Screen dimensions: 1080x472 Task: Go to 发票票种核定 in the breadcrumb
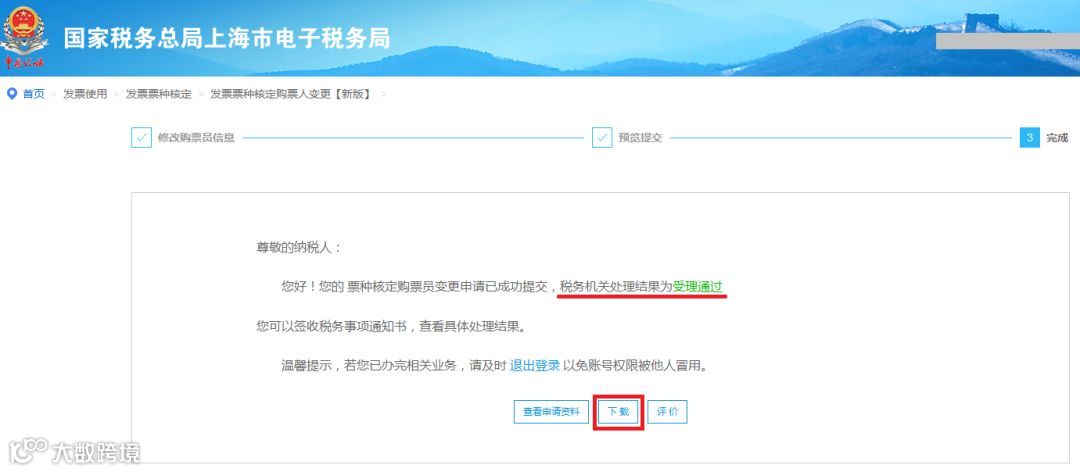click(158, 94)
